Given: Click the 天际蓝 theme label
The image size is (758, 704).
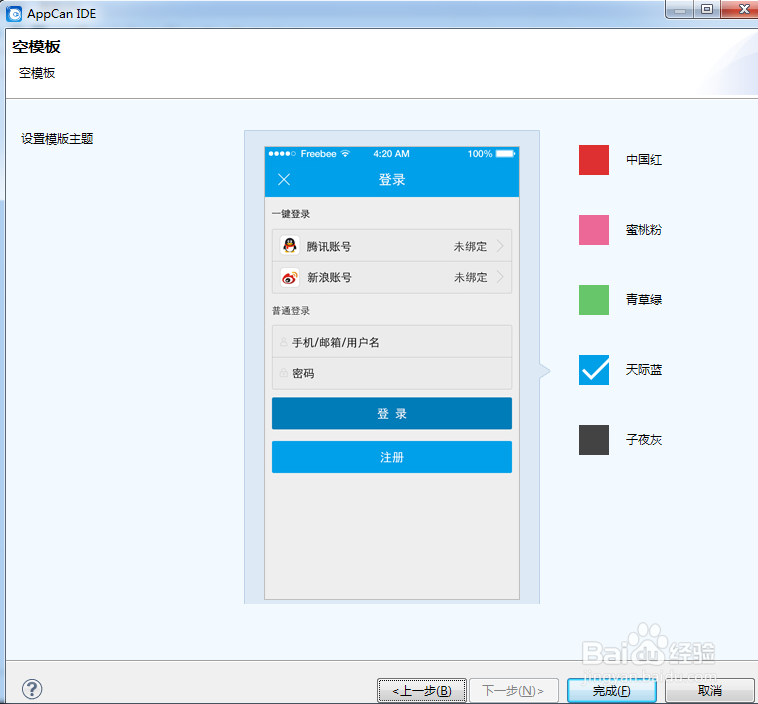Looking at the screenshot, I should point(644,370).
